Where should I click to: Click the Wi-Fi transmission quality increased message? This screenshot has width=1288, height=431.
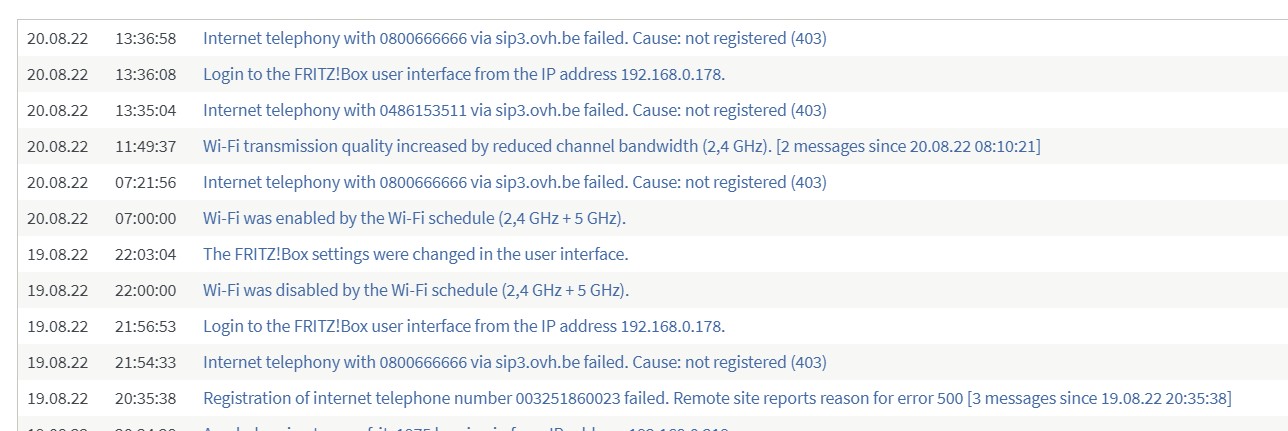point(621,146)
